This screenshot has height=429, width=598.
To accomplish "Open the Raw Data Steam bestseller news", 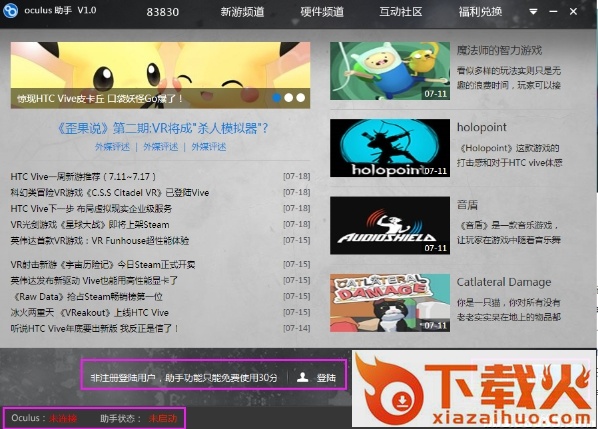I will [87, 296].
